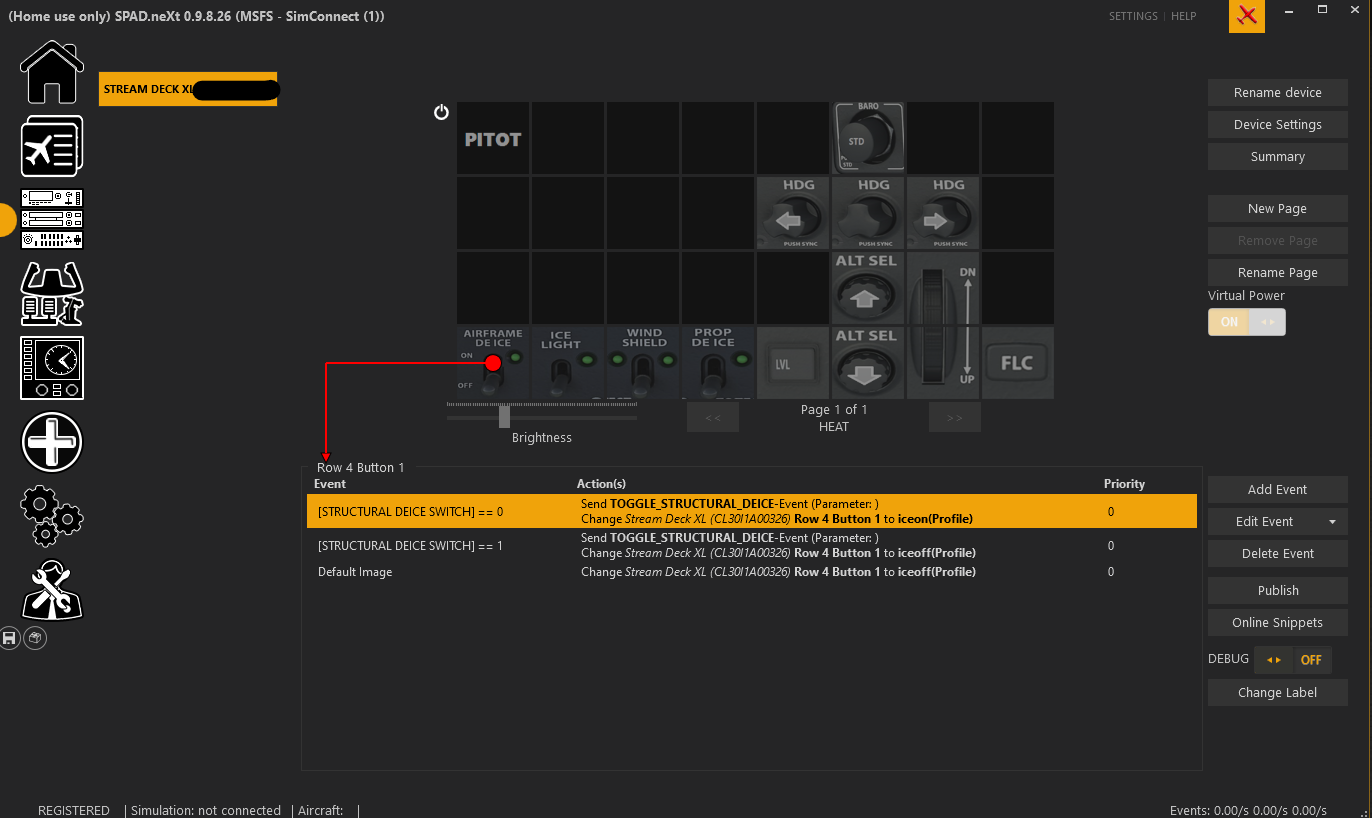The image size is (1372, 818).
Task: Click the Priority column header
Action: 1124,484
